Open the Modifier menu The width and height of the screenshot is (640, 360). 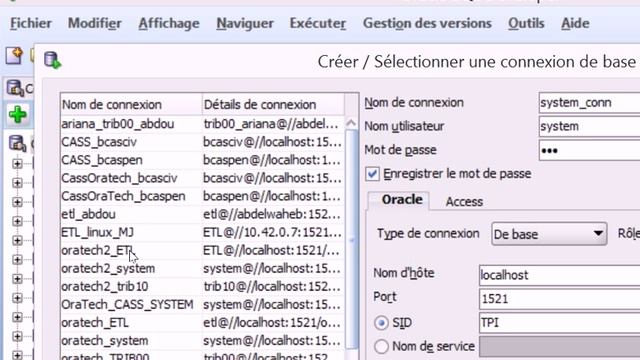click(95, 23)
